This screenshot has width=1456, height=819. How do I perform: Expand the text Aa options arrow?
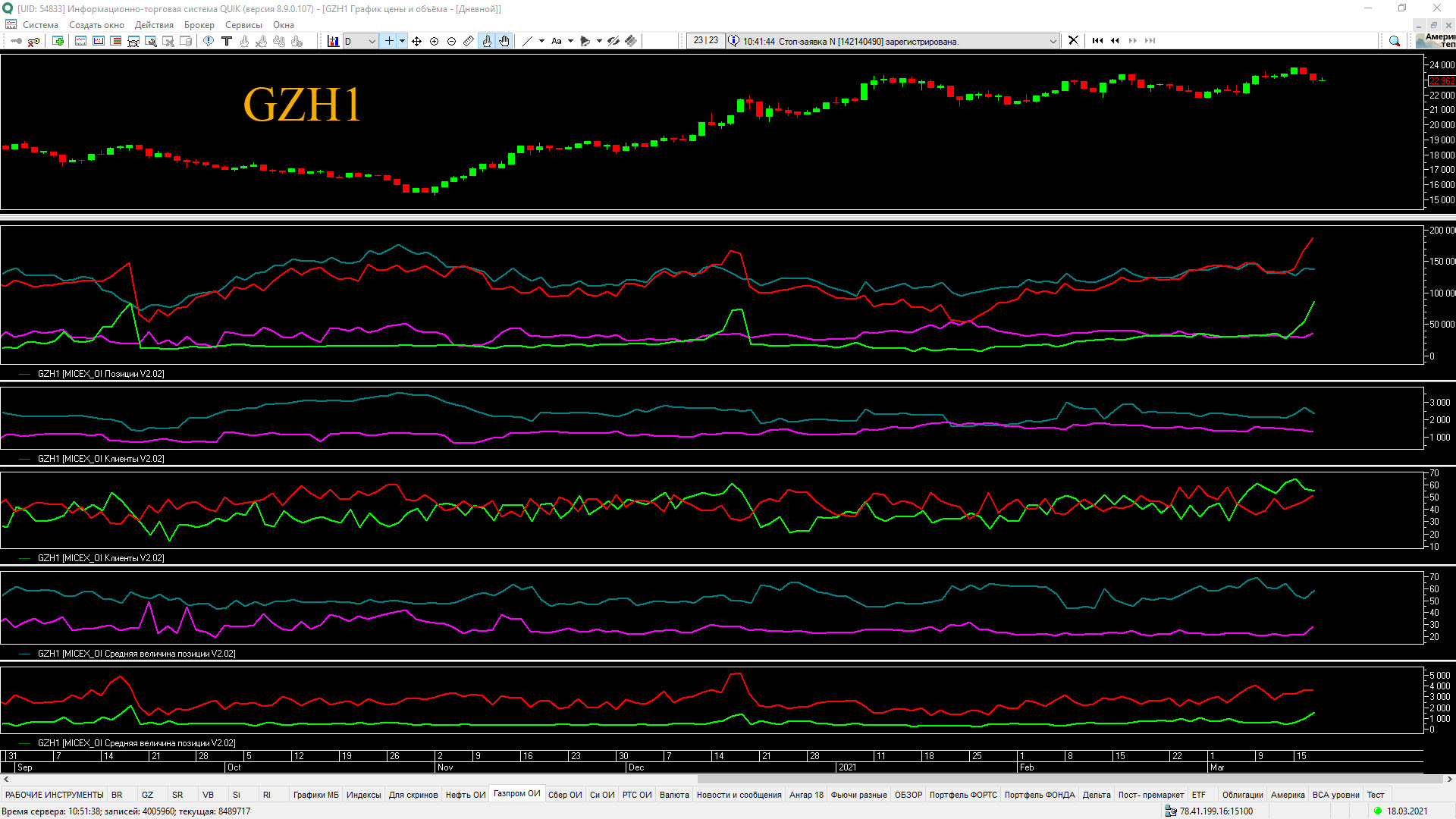tap(570, 41)
